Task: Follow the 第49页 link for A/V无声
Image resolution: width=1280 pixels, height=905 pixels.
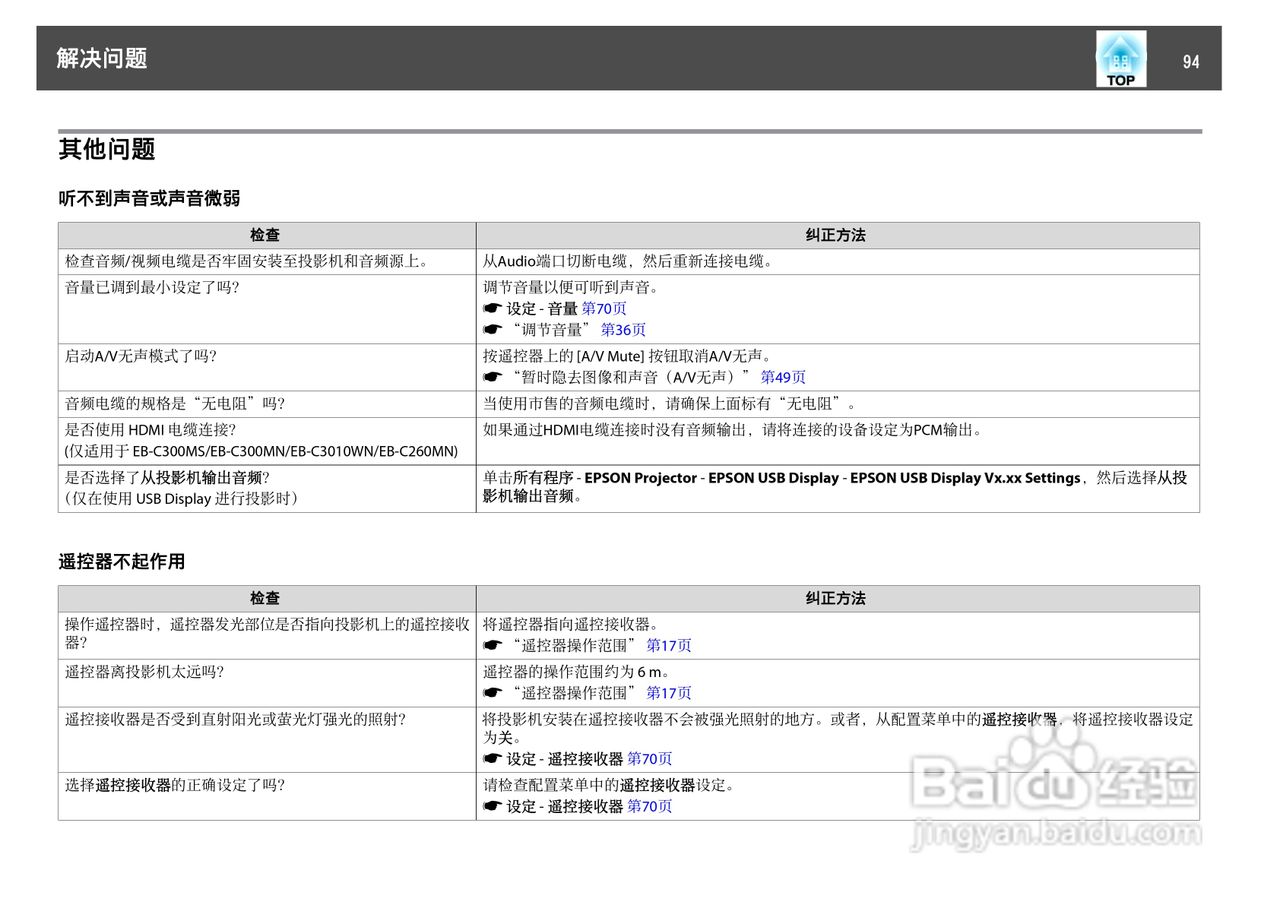Action: (x=783, y=378)
